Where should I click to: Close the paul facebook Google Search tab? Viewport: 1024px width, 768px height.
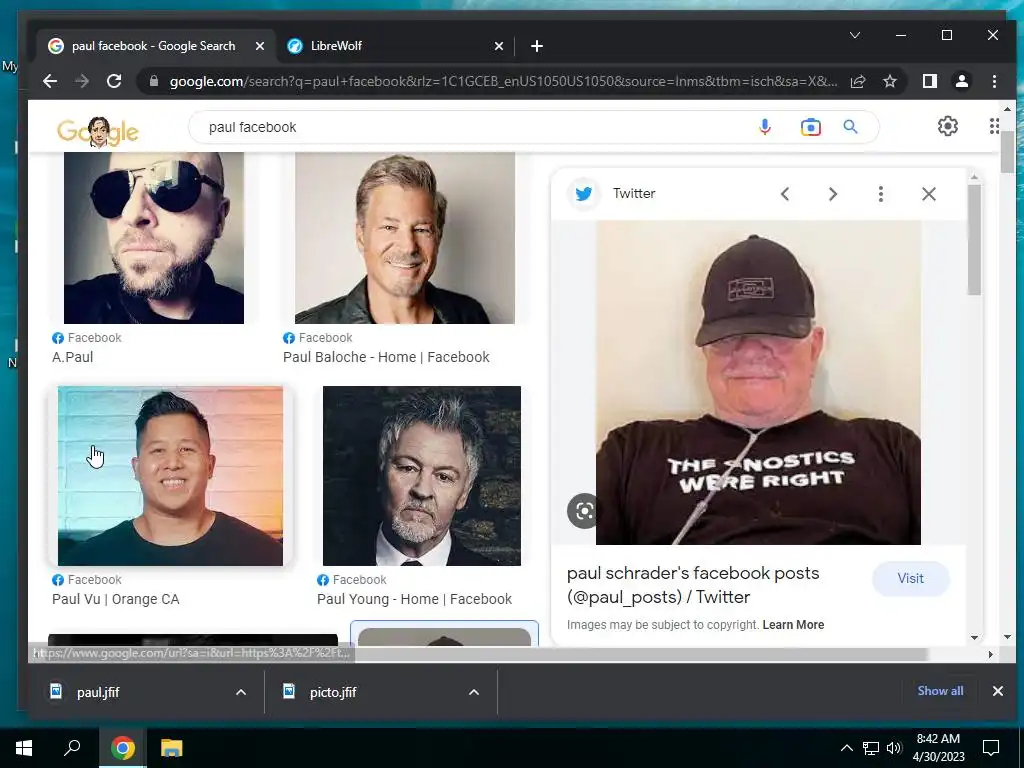pyautogui.click(x=260, y=46)
